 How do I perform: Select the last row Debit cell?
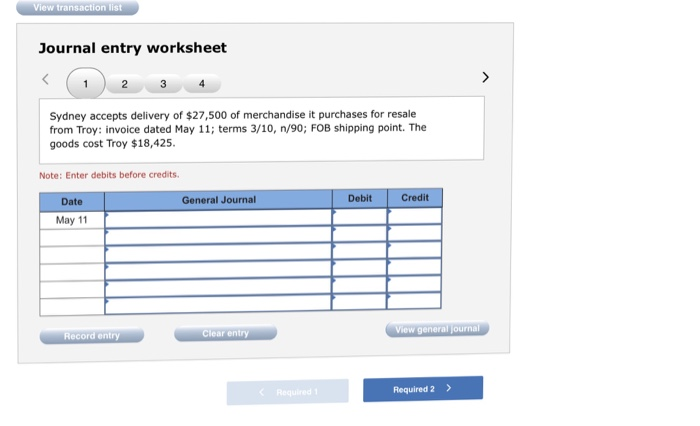click(x=359, y=301)
